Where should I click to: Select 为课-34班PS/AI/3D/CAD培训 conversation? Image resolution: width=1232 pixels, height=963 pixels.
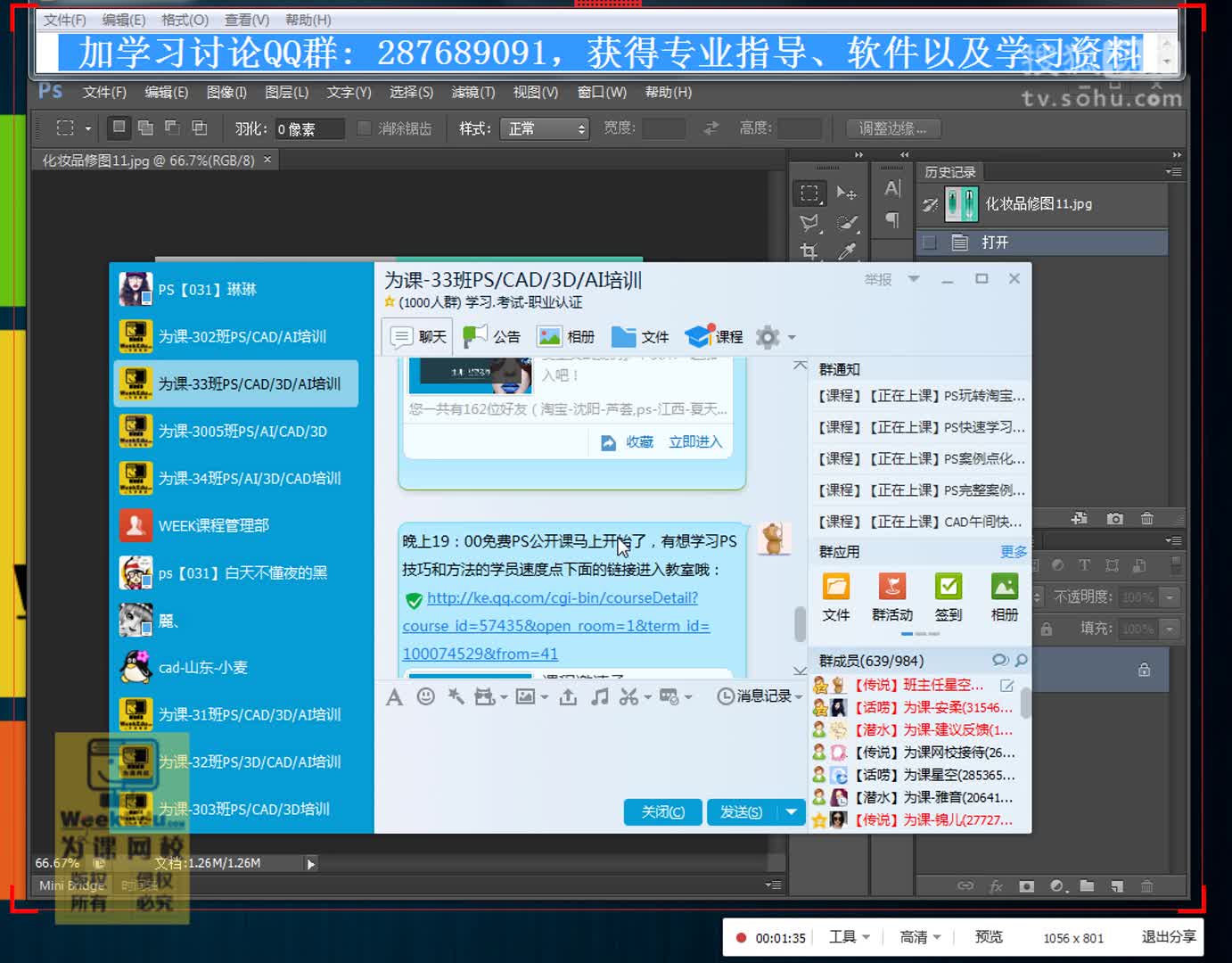tap(236, 478)
